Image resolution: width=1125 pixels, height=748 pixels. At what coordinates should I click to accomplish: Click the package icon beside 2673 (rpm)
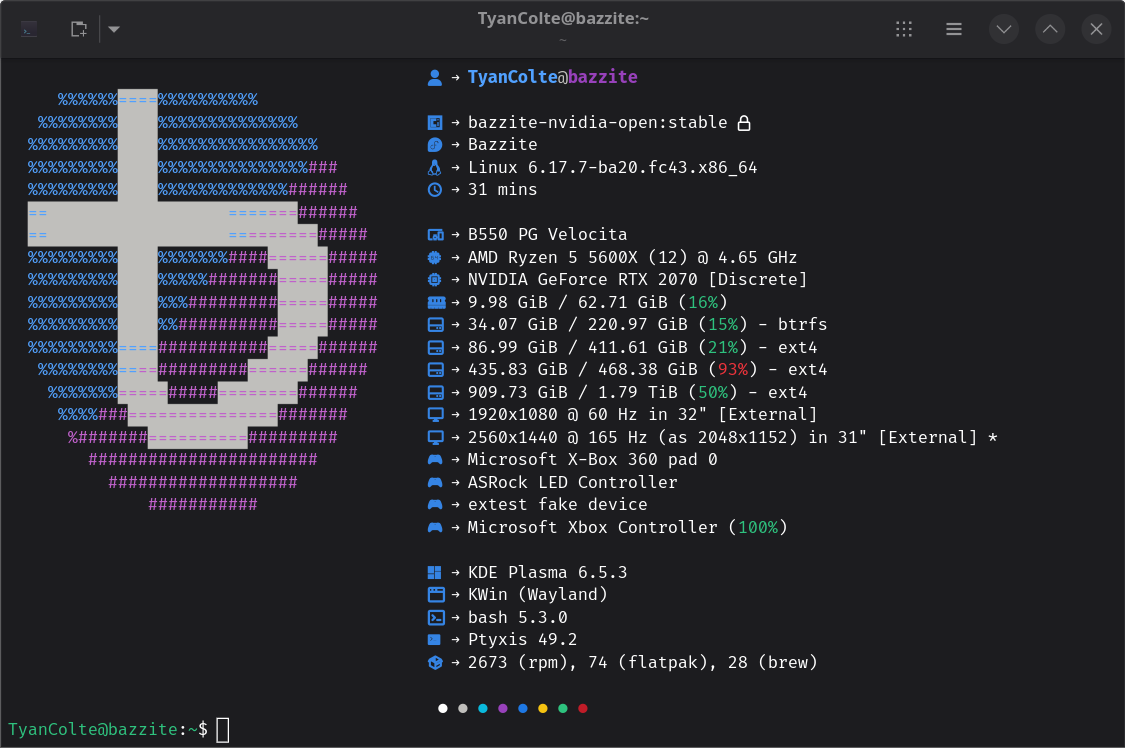pos(435,663)
